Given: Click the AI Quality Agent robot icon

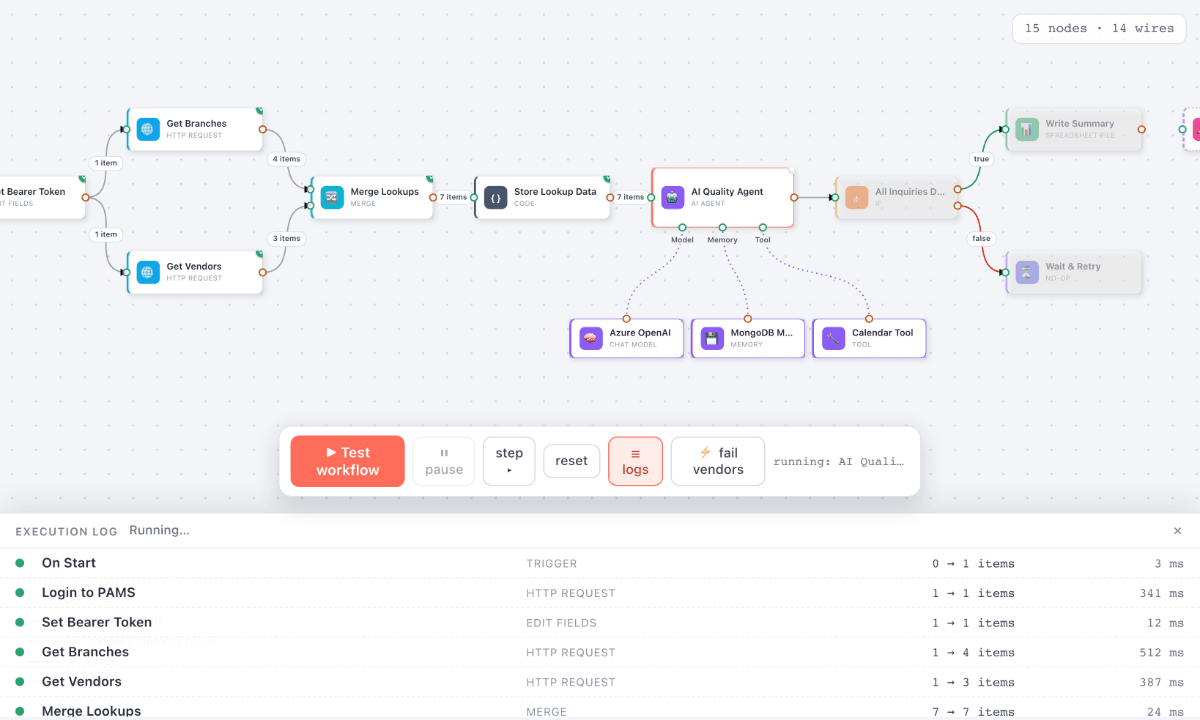Looking at the screenshot, I should pos(673,197).
